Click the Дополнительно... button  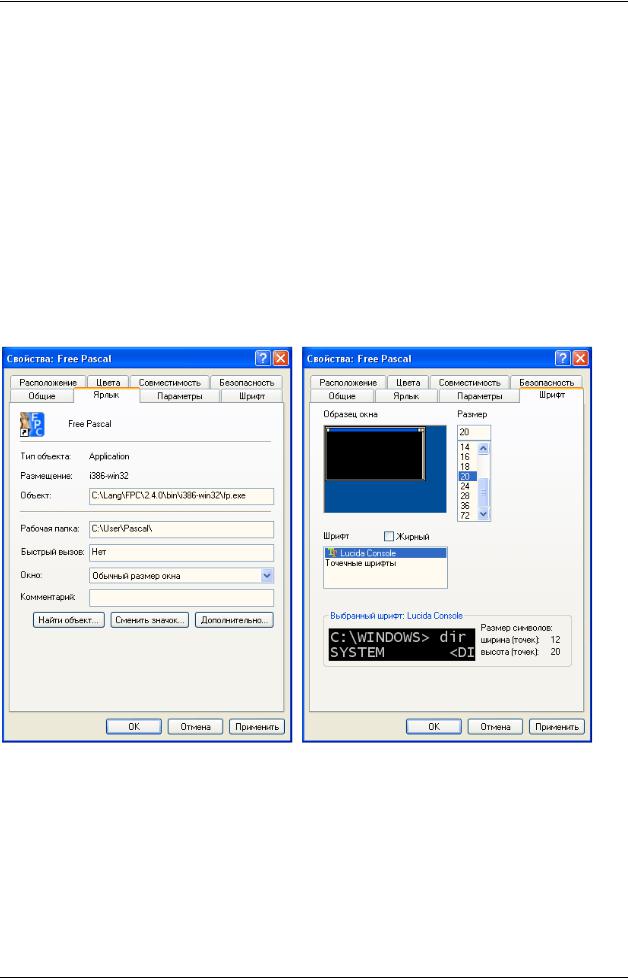234,620
